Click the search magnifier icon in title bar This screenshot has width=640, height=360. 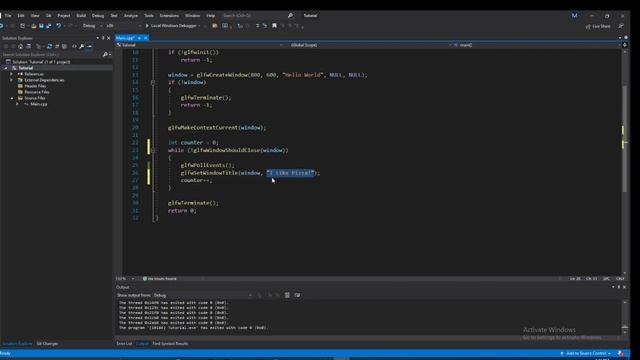click(x=290, y=16)
